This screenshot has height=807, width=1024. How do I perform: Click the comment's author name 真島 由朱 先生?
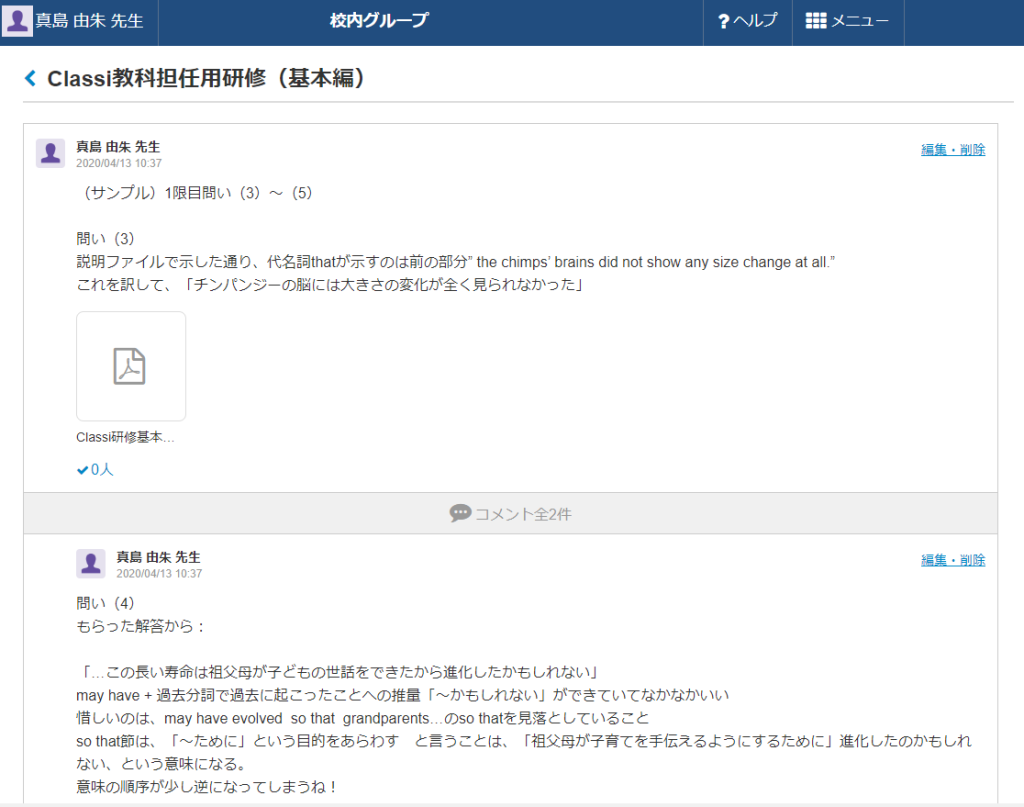point(158,556)
